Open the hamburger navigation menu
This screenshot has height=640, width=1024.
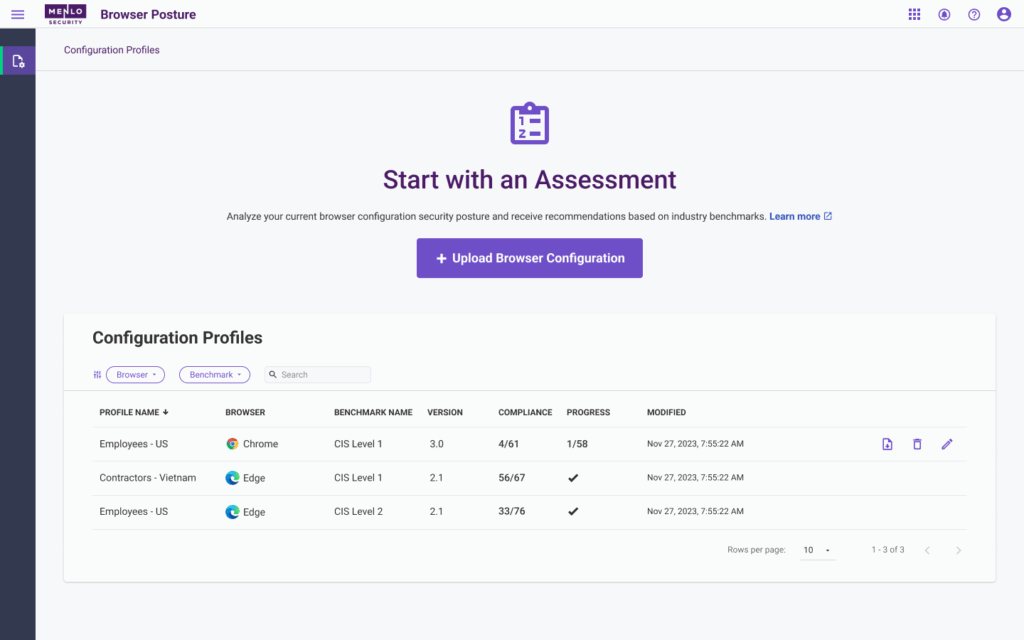[17, 15]
